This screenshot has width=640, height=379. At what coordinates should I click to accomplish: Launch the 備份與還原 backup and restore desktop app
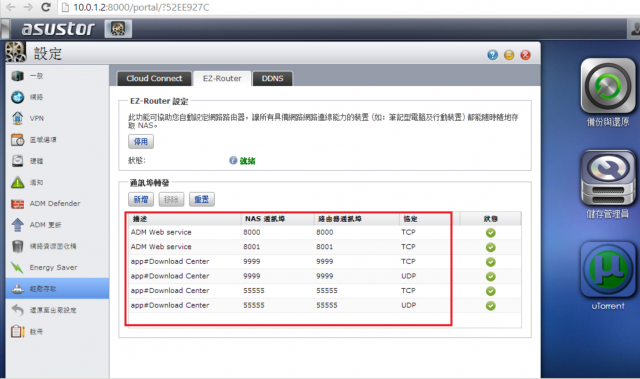tap(608, 86)
